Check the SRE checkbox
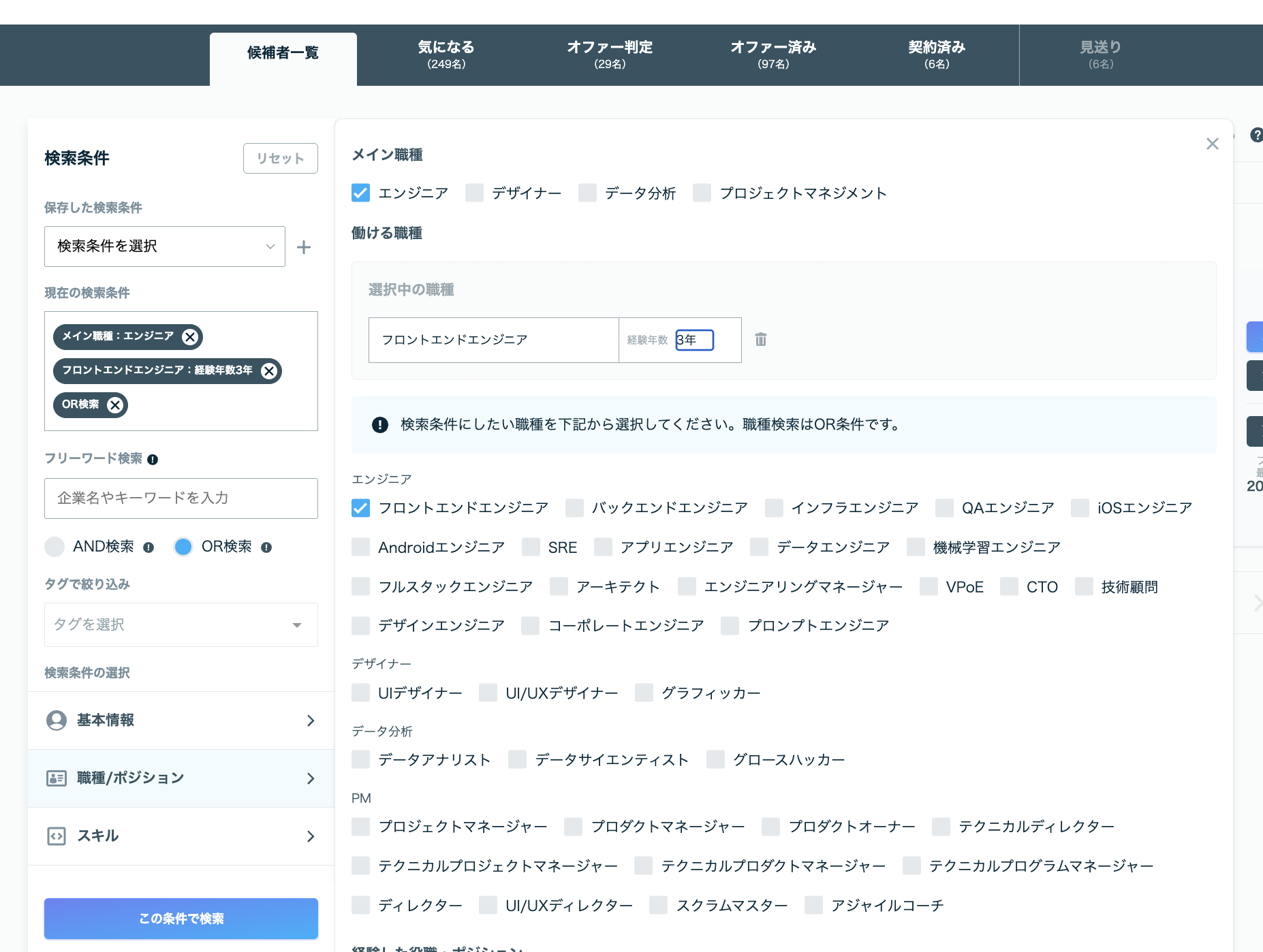 pos(531,547)
